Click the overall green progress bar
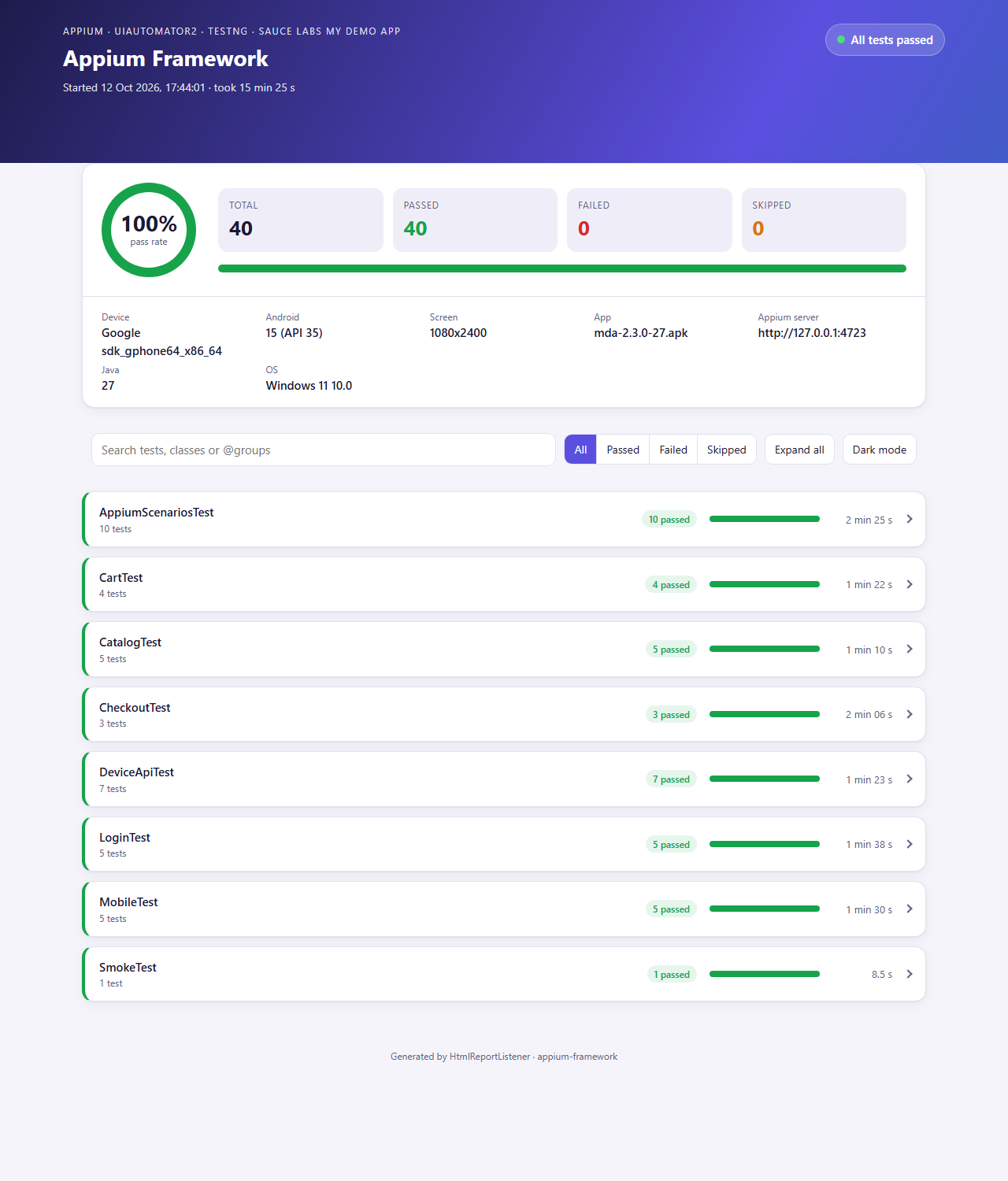Viewport: 1008px width, 1181px height. (x=562, y=268)
